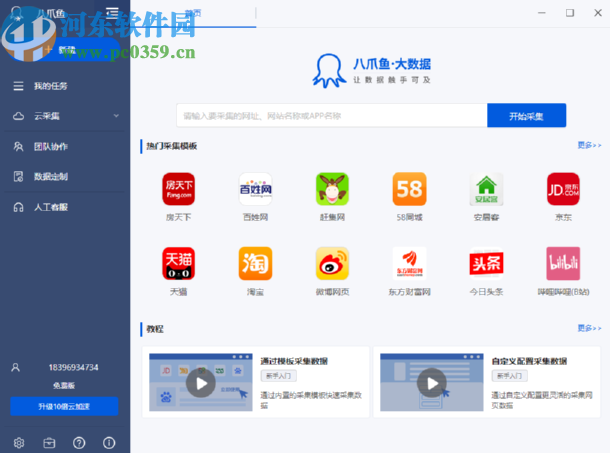Click the settings gear icon in sidebar
This screenshot has width=610, height=453.
(x=19, y=442)
